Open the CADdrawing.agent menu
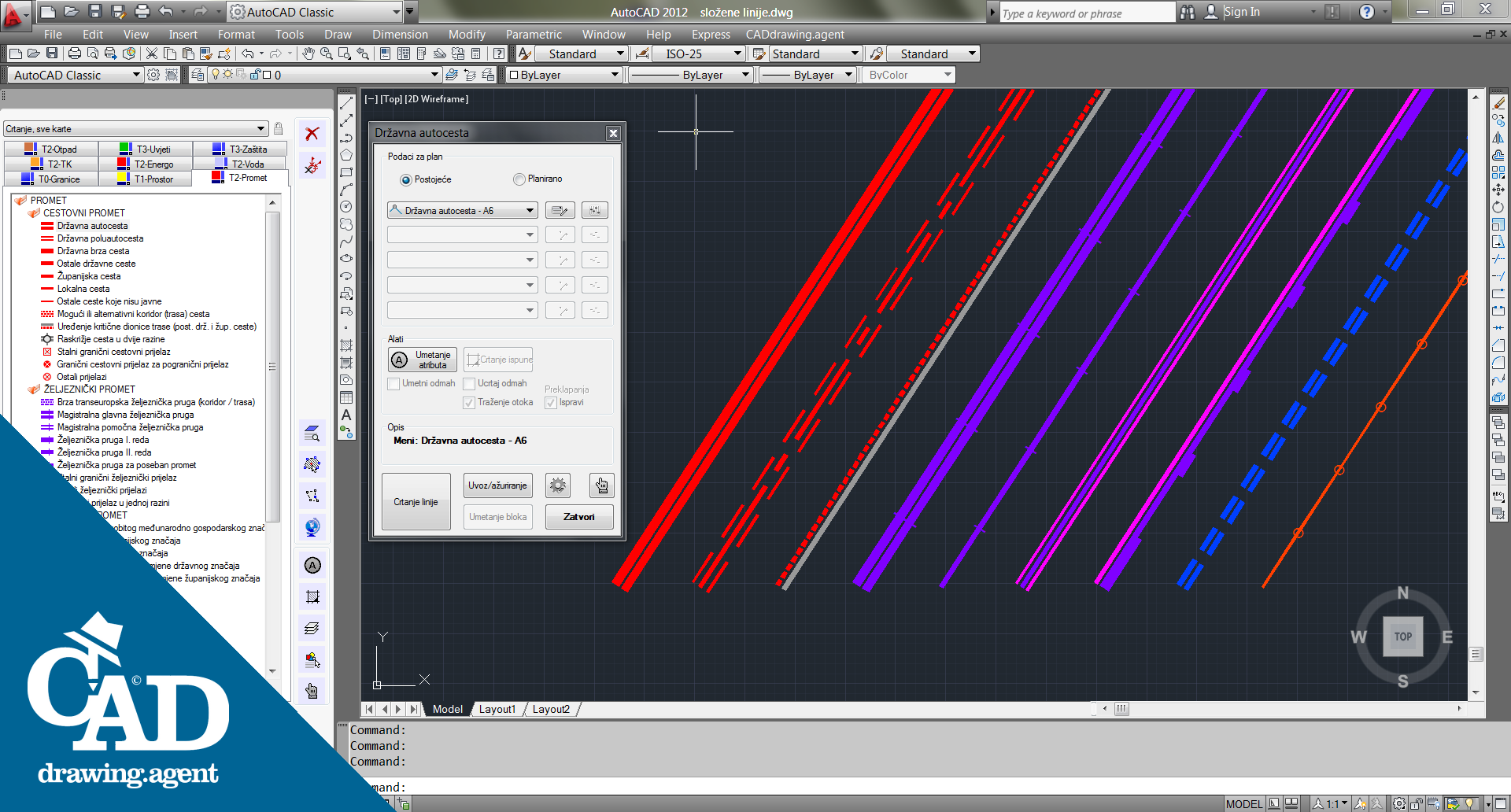Image resolution: width=1511 pixels, height=812 pixels. click(795, 34)
